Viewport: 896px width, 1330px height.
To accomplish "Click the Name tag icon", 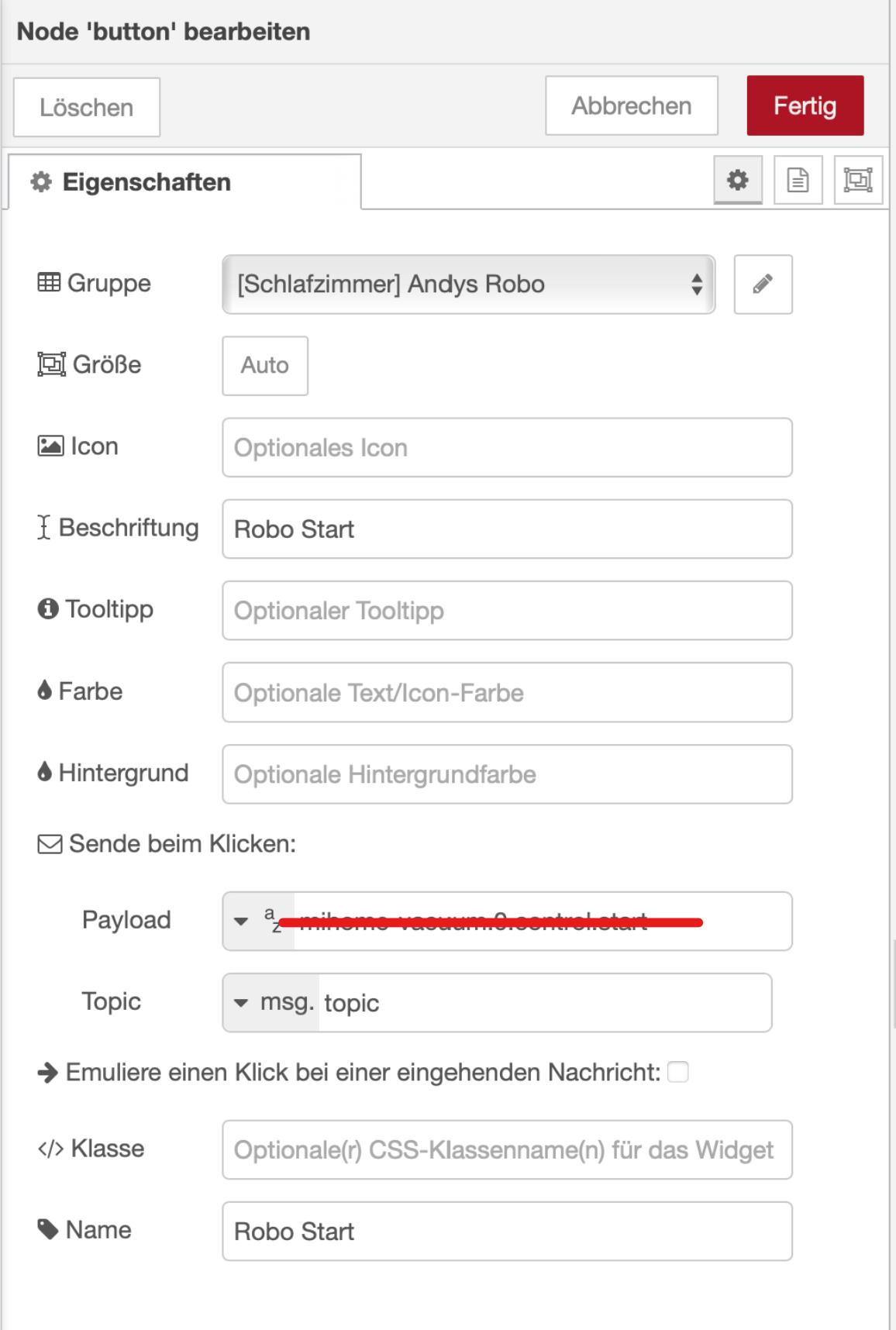I will [48, 1229].
